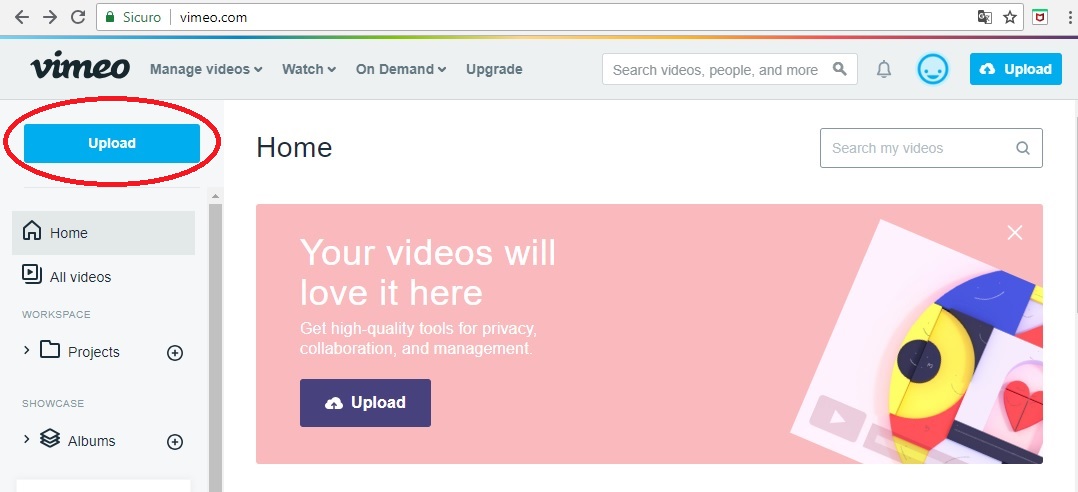
Task: Click the browser back arrow
Action: click(22, 17)
